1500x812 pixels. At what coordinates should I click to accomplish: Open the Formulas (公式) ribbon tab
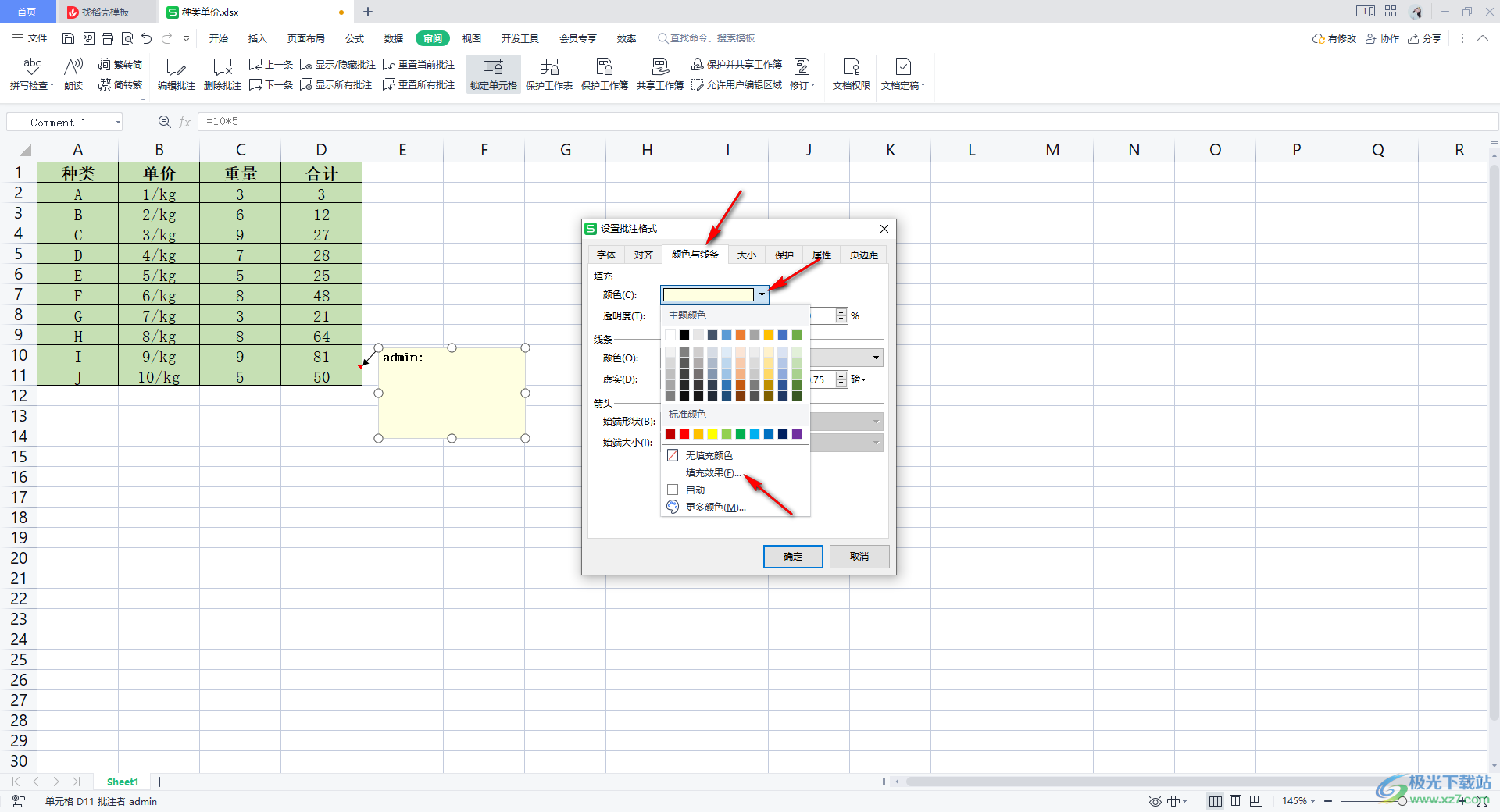(x=355, y=38)
